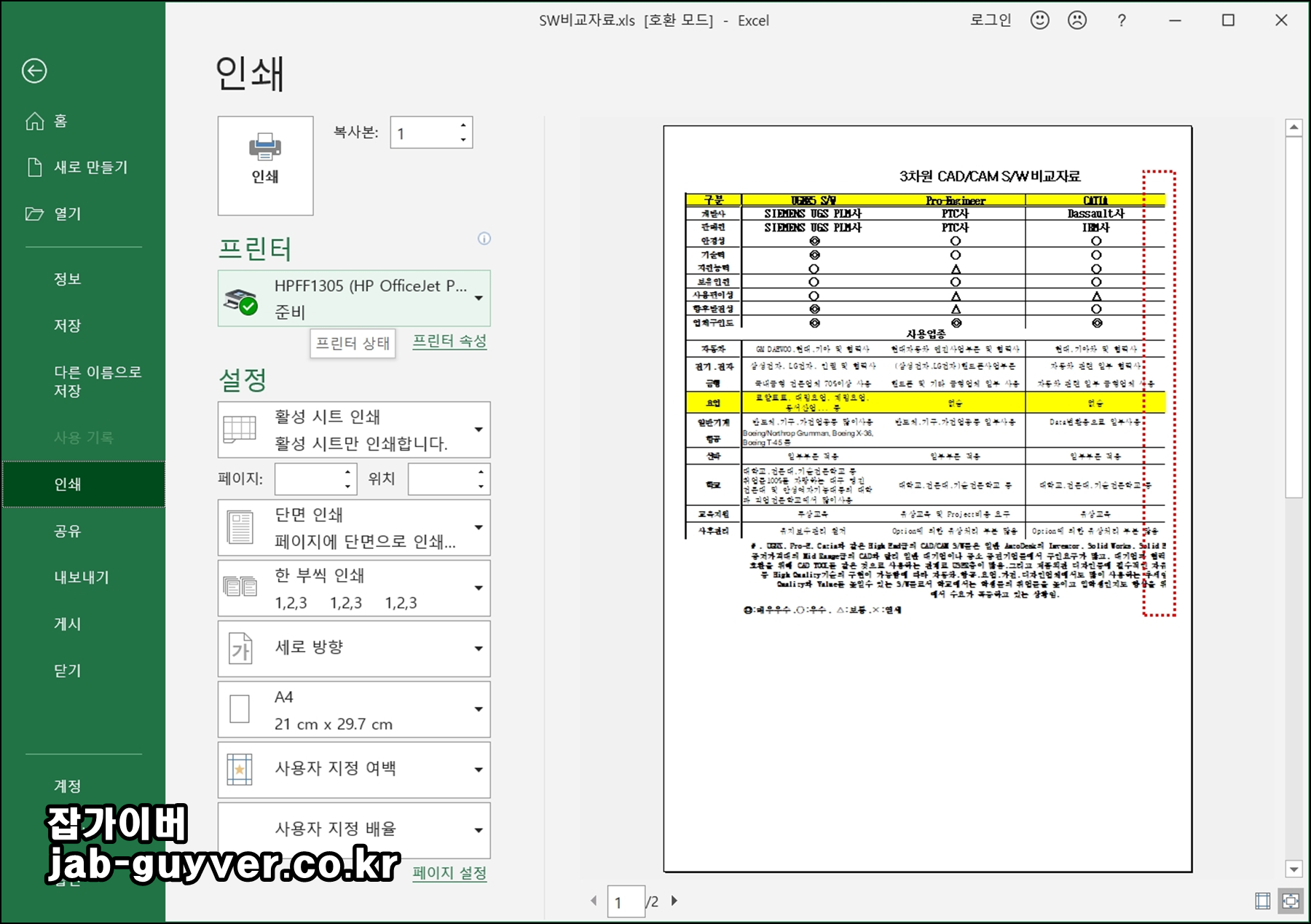Decrease the starting page number
Screen dimensions: 1311x924
pos(347,486)
